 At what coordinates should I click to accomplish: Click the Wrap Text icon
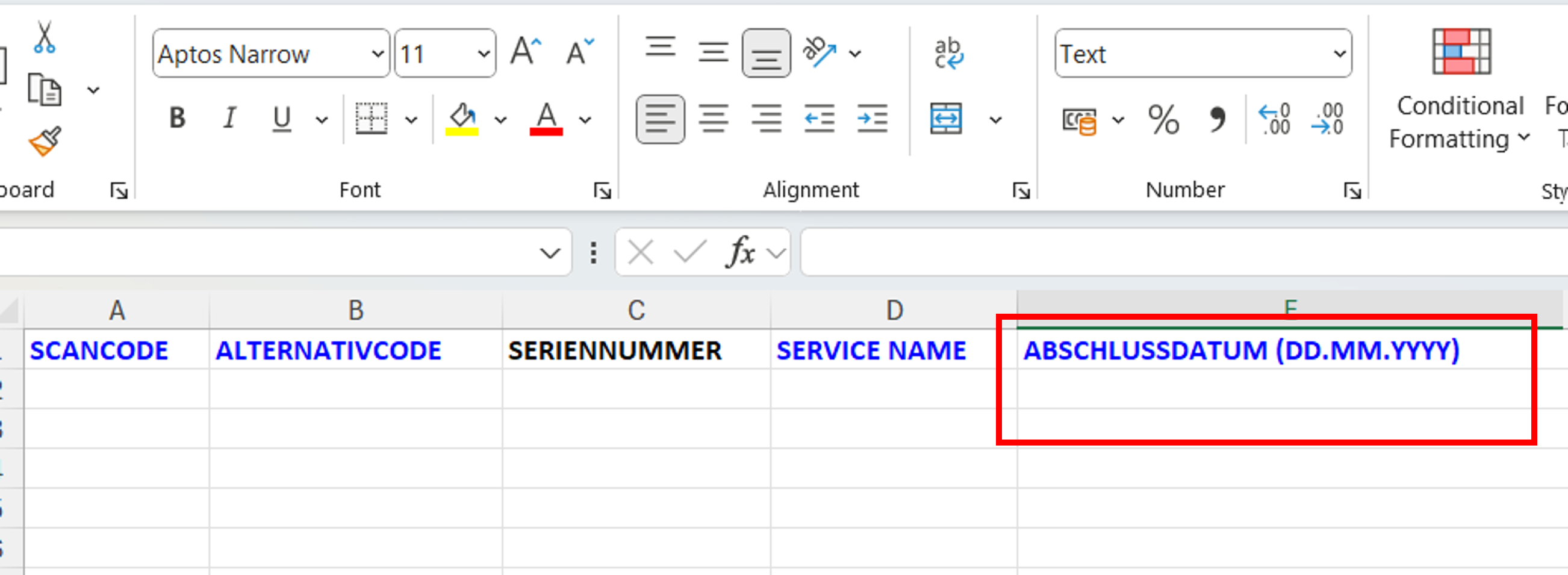click(x=948, y=54)
